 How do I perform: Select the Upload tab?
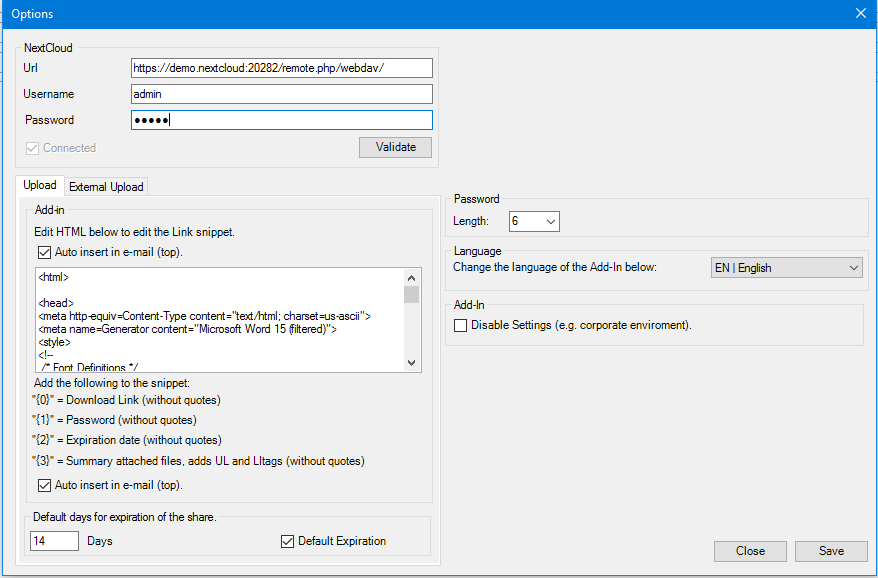[40, 185]
